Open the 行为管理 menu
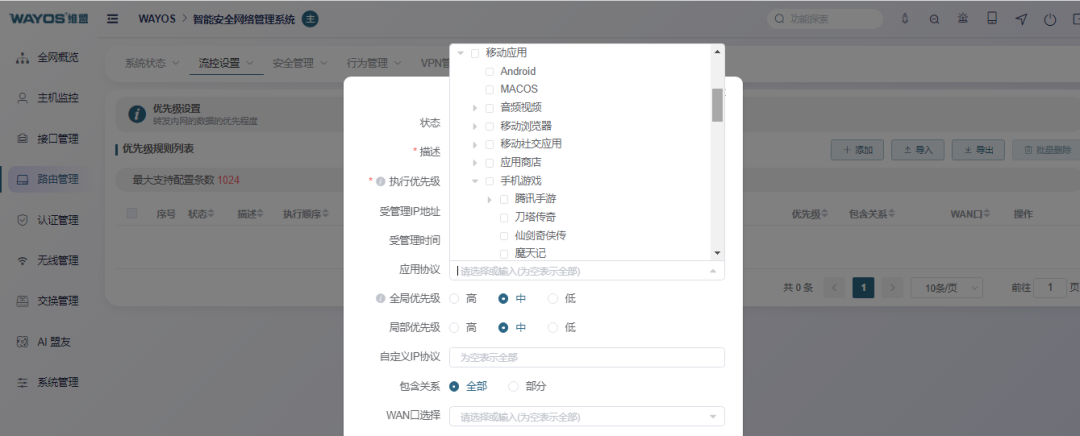Screen dimensions: 1080x436 (374, 63)
